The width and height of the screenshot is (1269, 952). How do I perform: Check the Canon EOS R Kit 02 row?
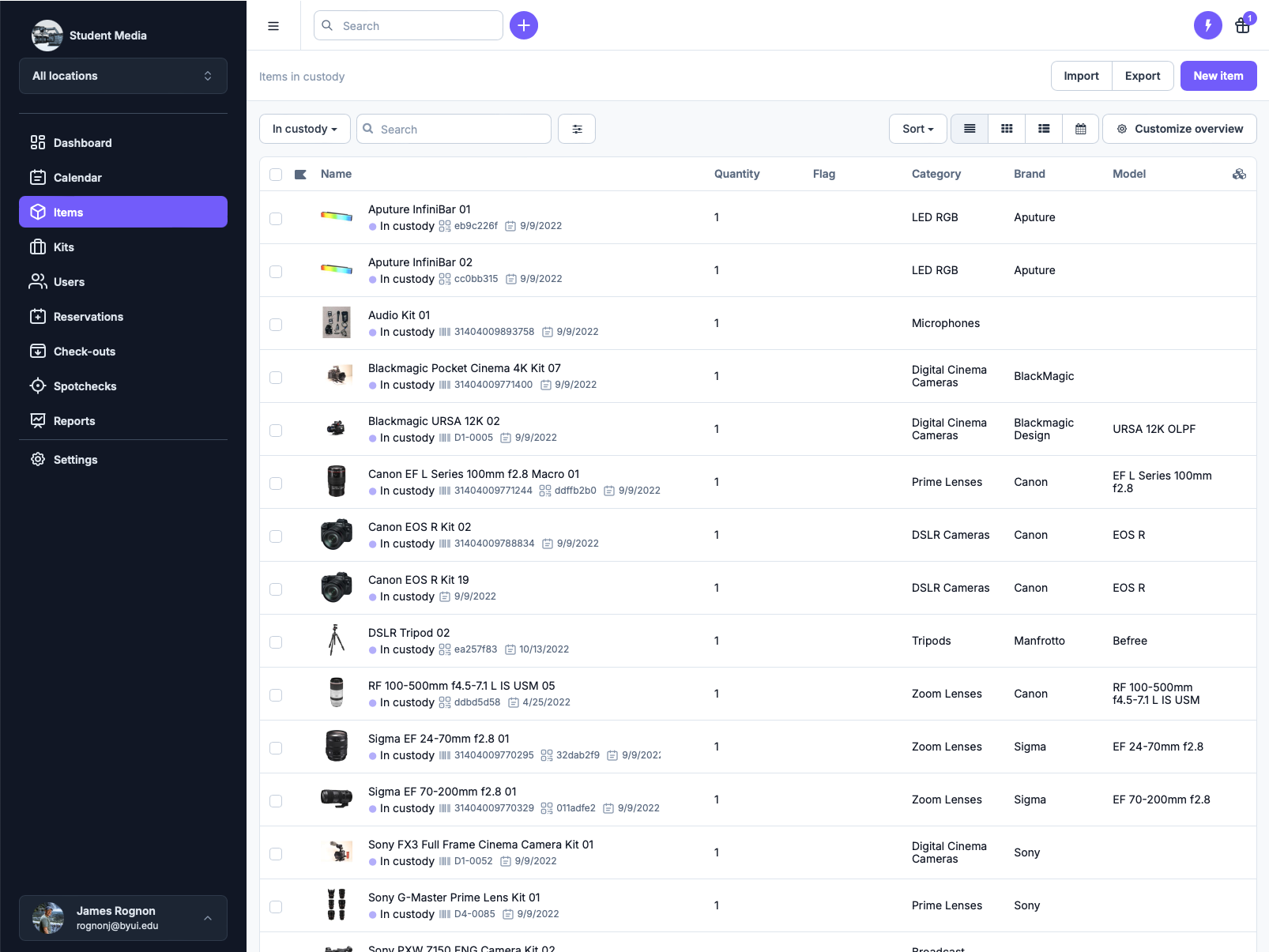[276, 536]
